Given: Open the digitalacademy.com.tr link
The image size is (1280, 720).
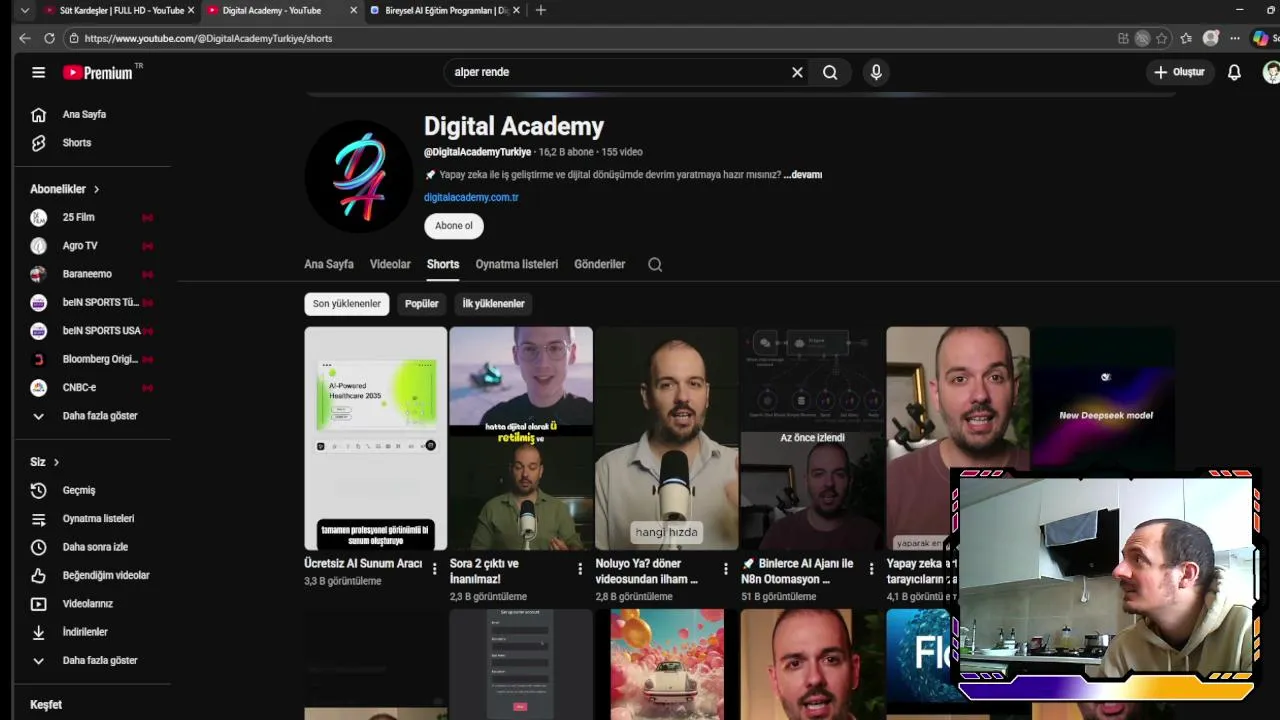Looking at the screenshot, I should point(471,197).
